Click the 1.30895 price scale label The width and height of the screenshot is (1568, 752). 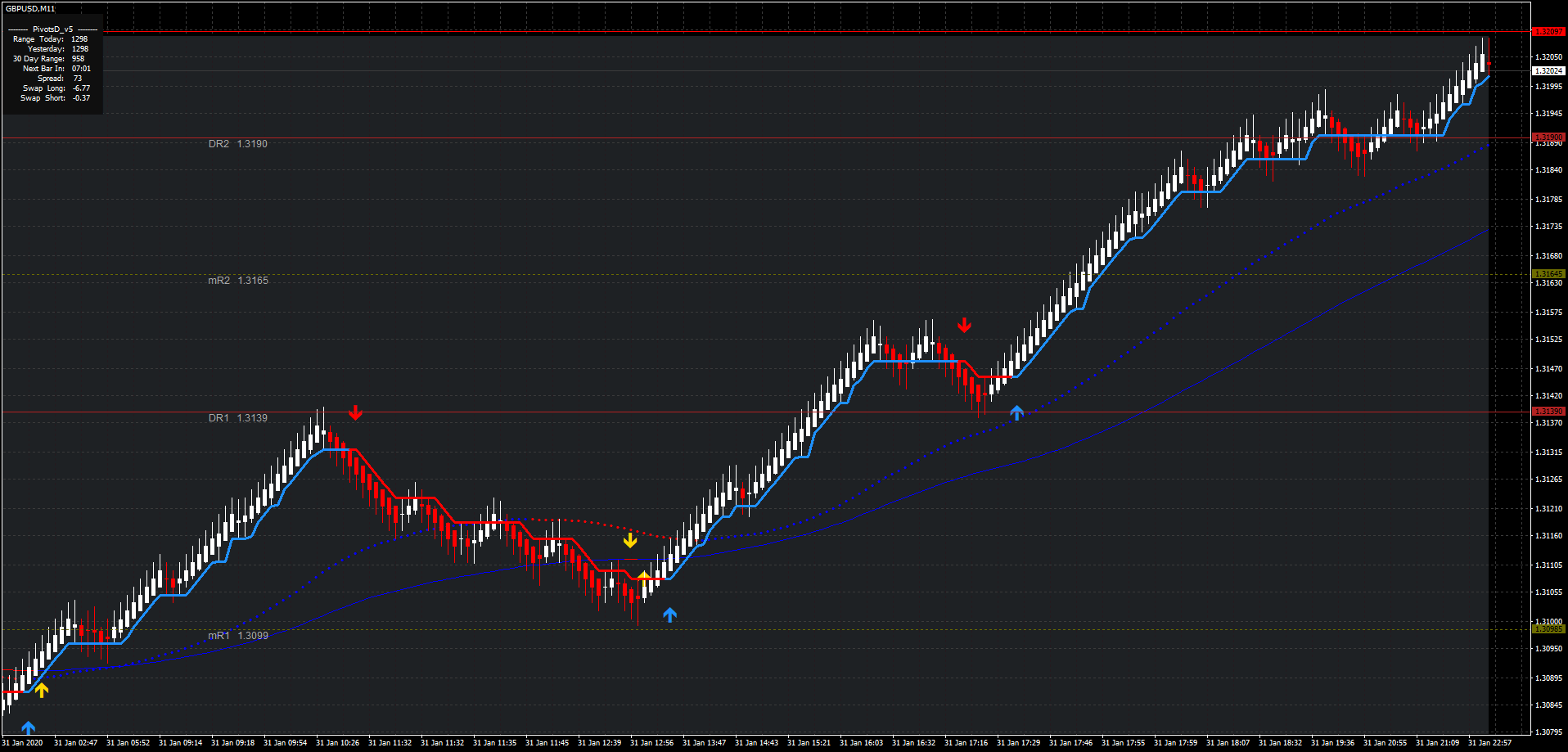point(1548,678)
